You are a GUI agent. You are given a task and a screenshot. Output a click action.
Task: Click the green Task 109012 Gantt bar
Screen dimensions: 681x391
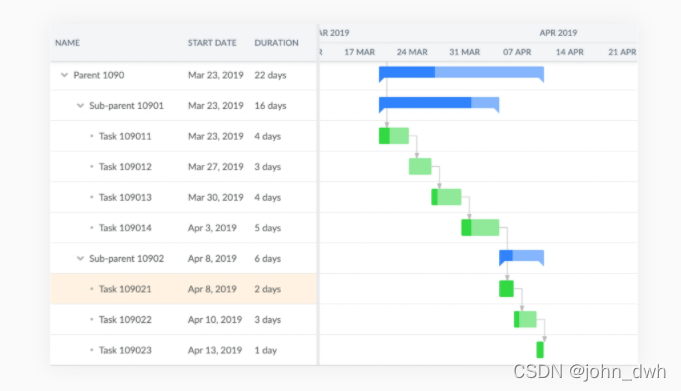[420, 166]
